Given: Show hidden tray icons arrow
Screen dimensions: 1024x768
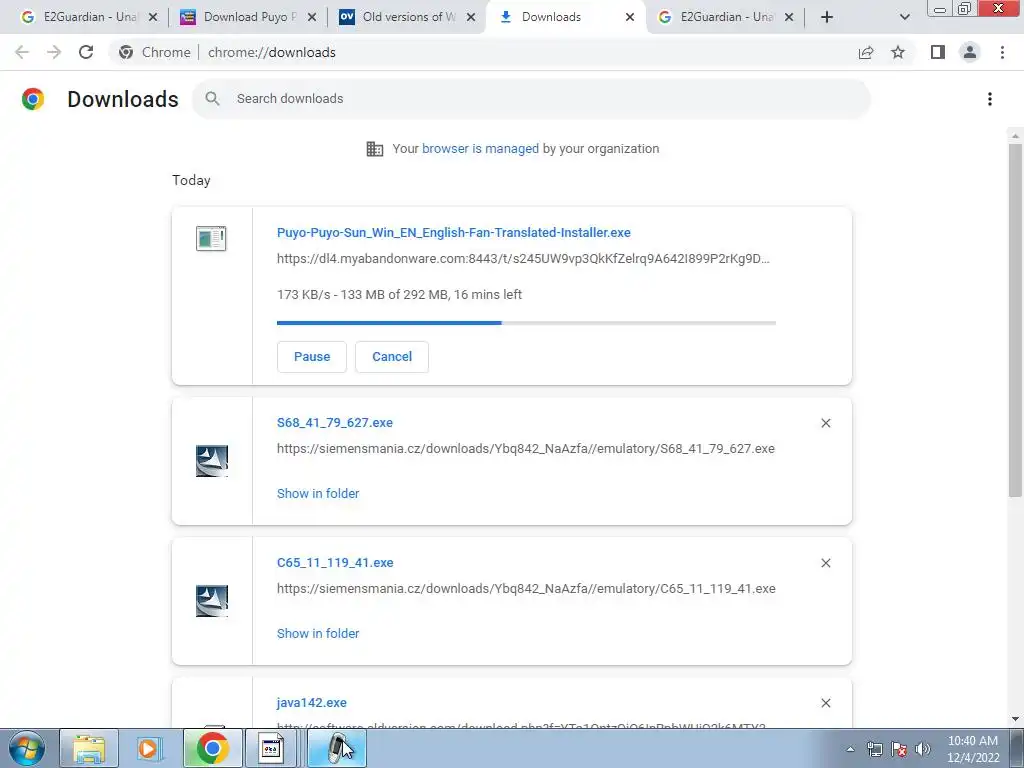Looking at the screenshot, I should point(850,749).
